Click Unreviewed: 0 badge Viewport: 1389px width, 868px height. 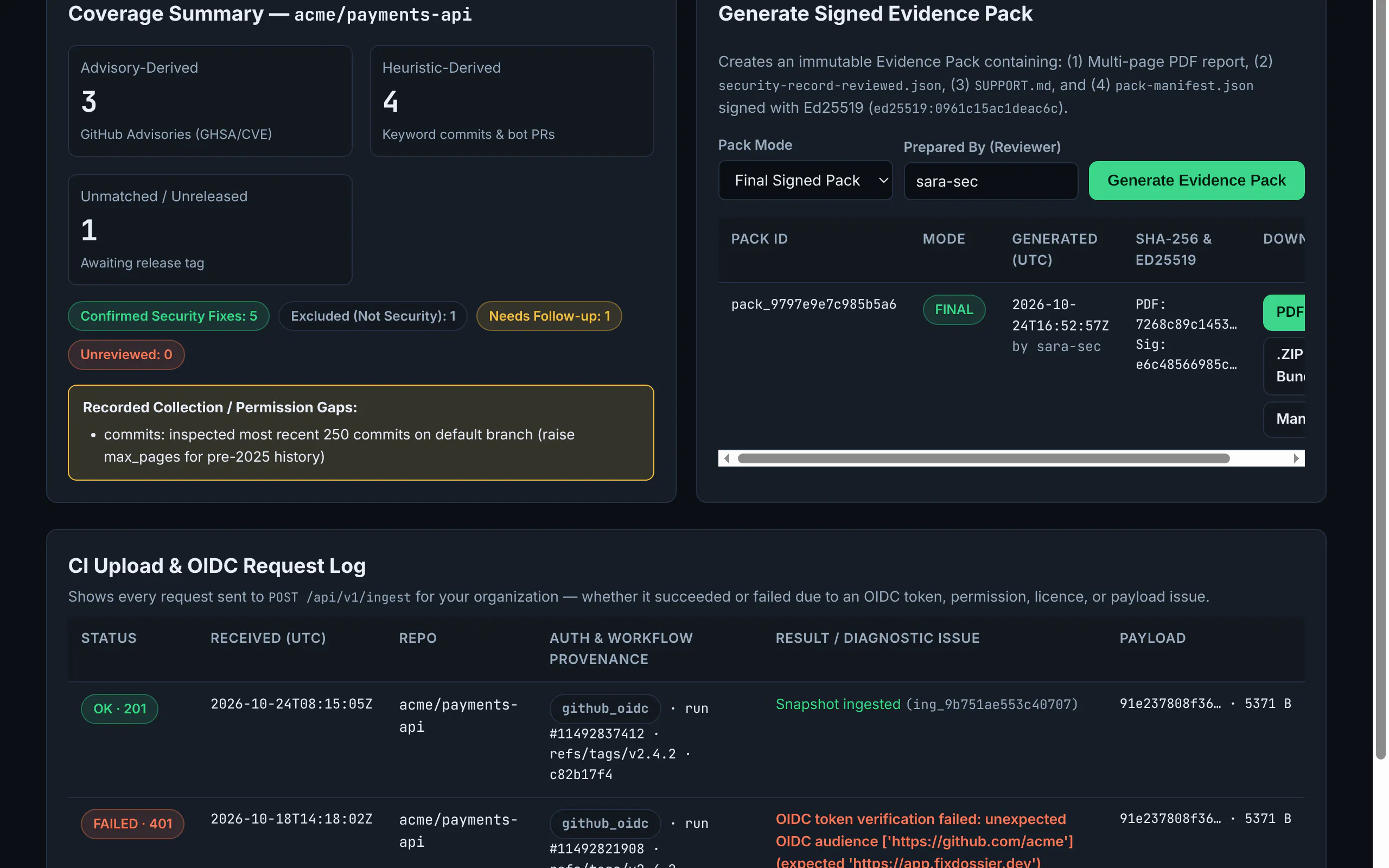click(126, 354)
